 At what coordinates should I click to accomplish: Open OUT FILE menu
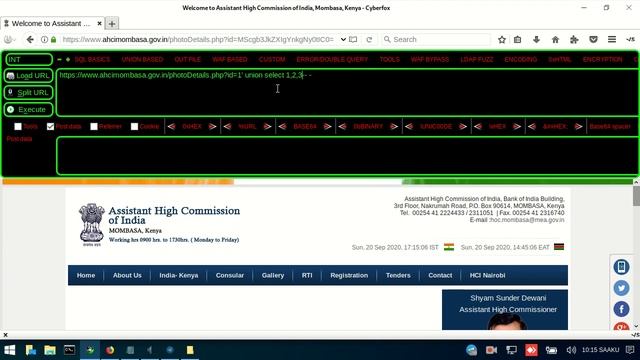[x=188, y=60]
